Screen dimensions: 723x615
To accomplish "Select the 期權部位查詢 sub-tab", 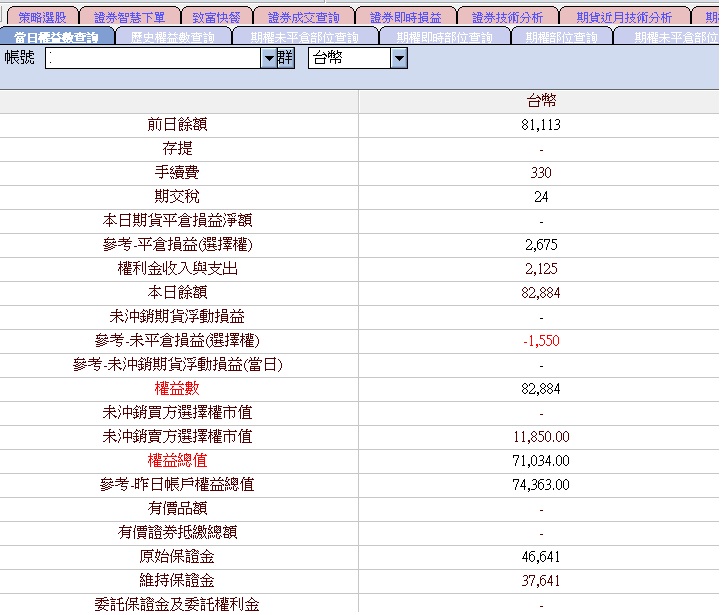I will 562,36.
